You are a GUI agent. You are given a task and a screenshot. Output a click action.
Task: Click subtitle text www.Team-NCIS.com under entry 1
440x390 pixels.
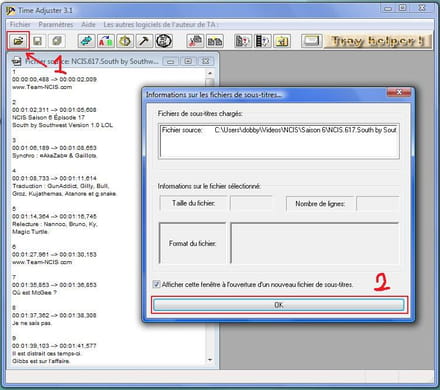click(x=42, y=87)
